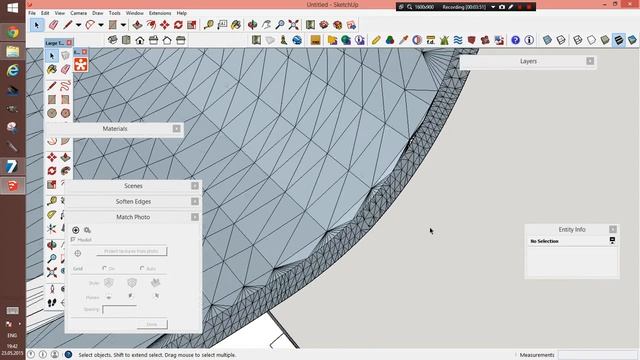Pick the Tape Measure tool in top toolbar
This screenshot has width=640, height=360.
[x=209, y=25]
